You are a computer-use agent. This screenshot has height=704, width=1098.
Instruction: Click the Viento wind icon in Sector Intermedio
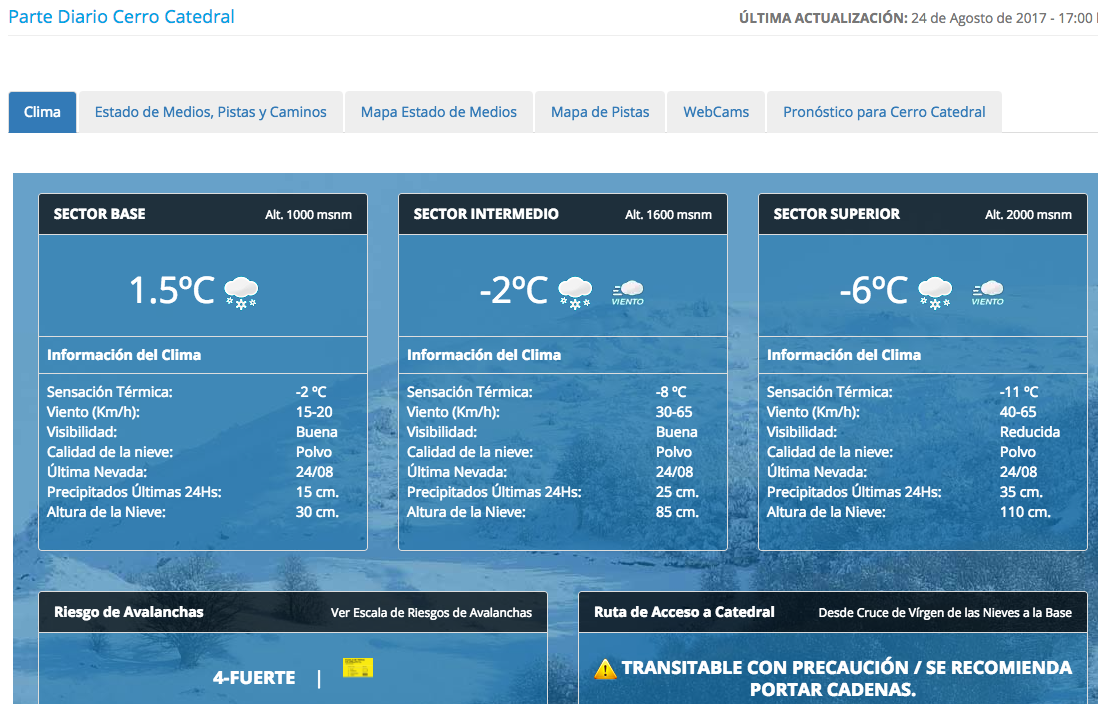tap(628, 293)
